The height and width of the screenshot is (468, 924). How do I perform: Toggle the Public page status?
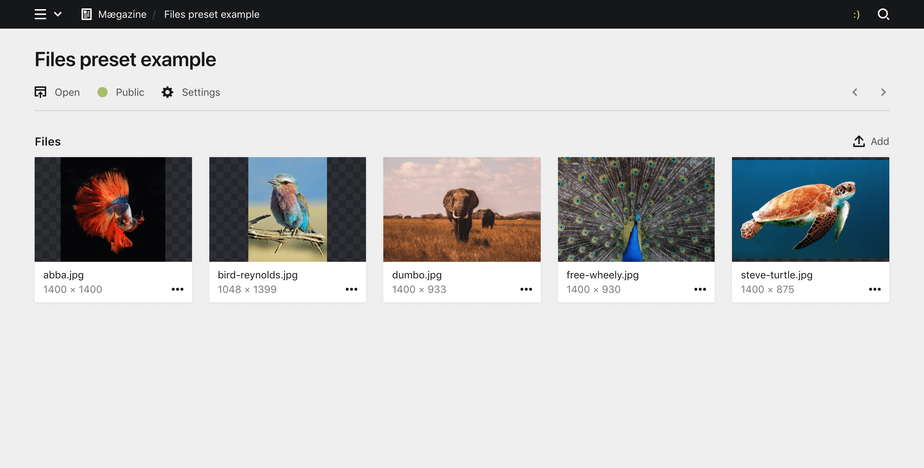pyautogui.click(x=121, y=92)
